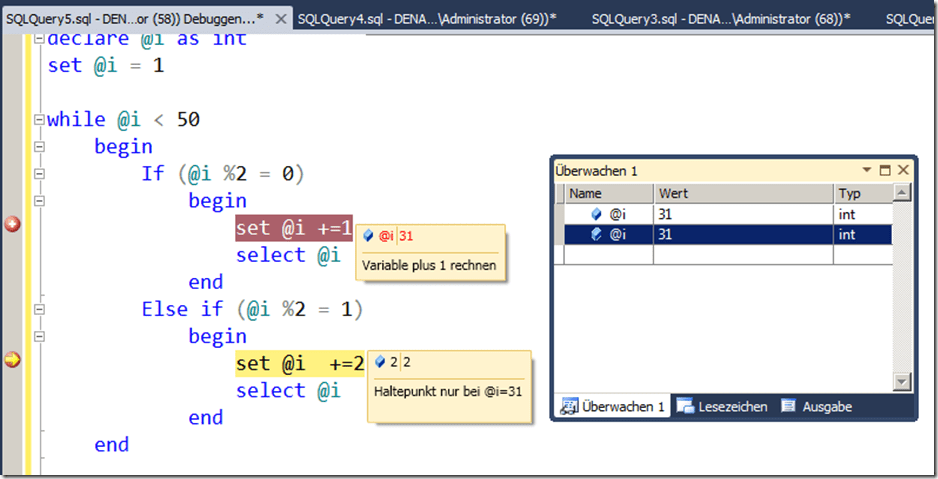Open the Überwachen 1 window position dropdown
Screen dimensions: 938x479
pyautogui.click(x=867, y=170)
